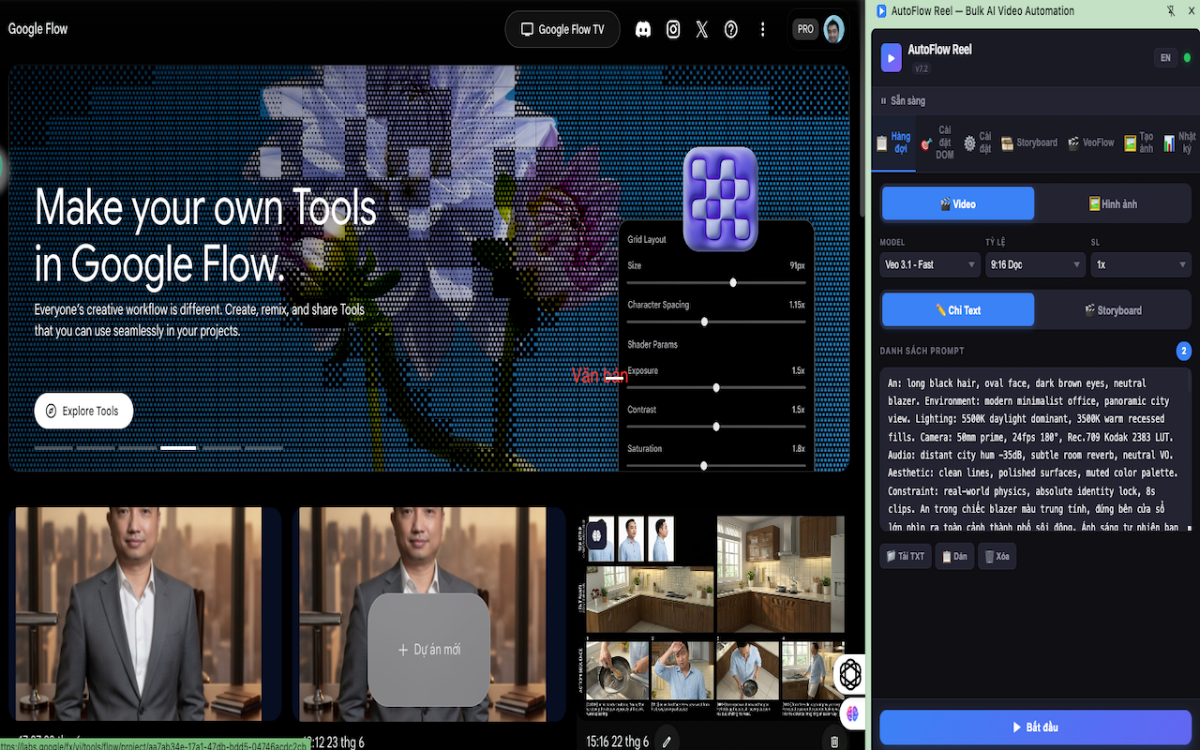Select the Video mode toggle
1200x750 pixels.
958,204
